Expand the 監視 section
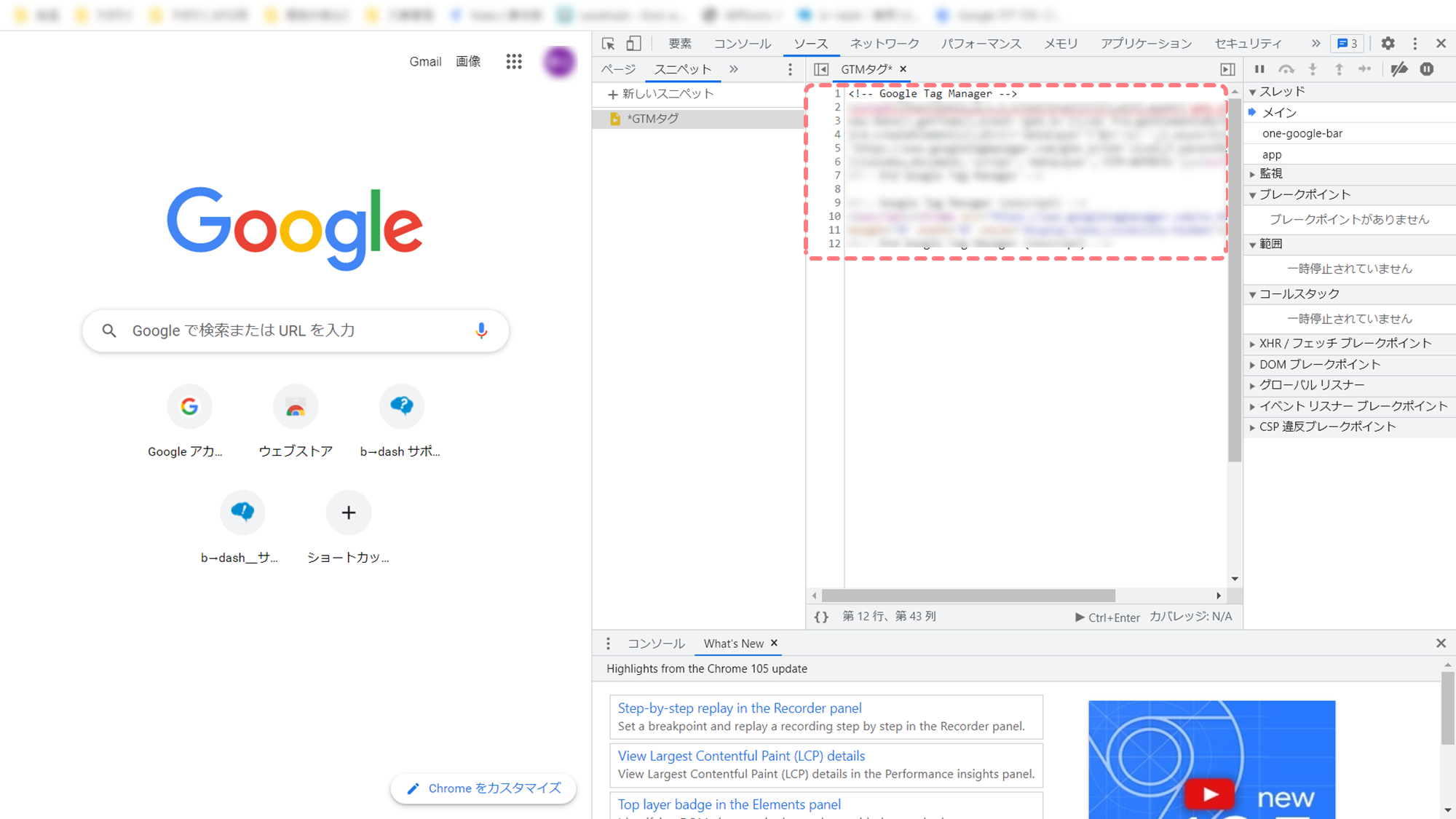 pos(1350,174)
